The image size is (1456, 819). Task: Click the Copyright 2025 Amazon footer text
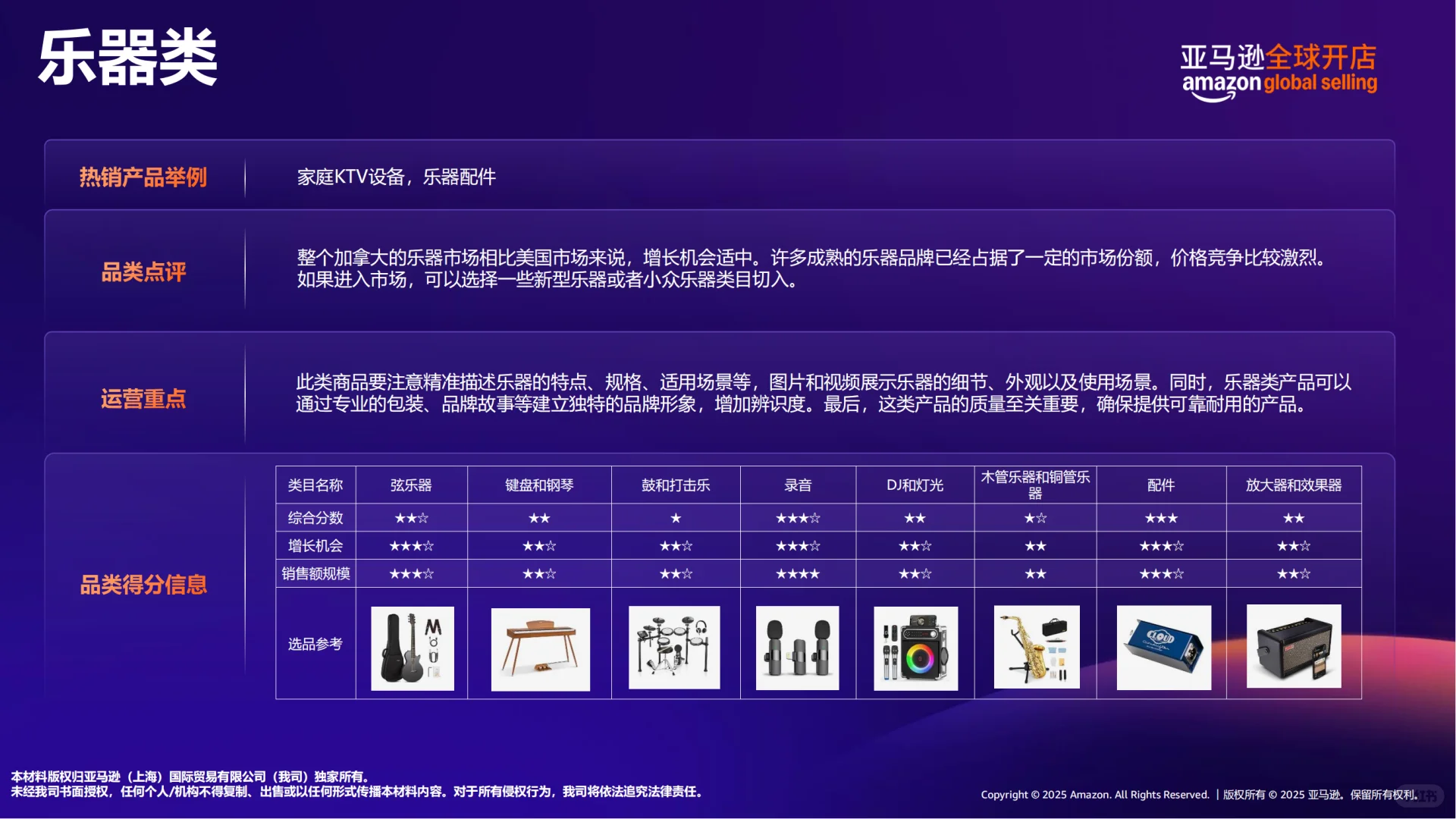[x=1094, y=795]
